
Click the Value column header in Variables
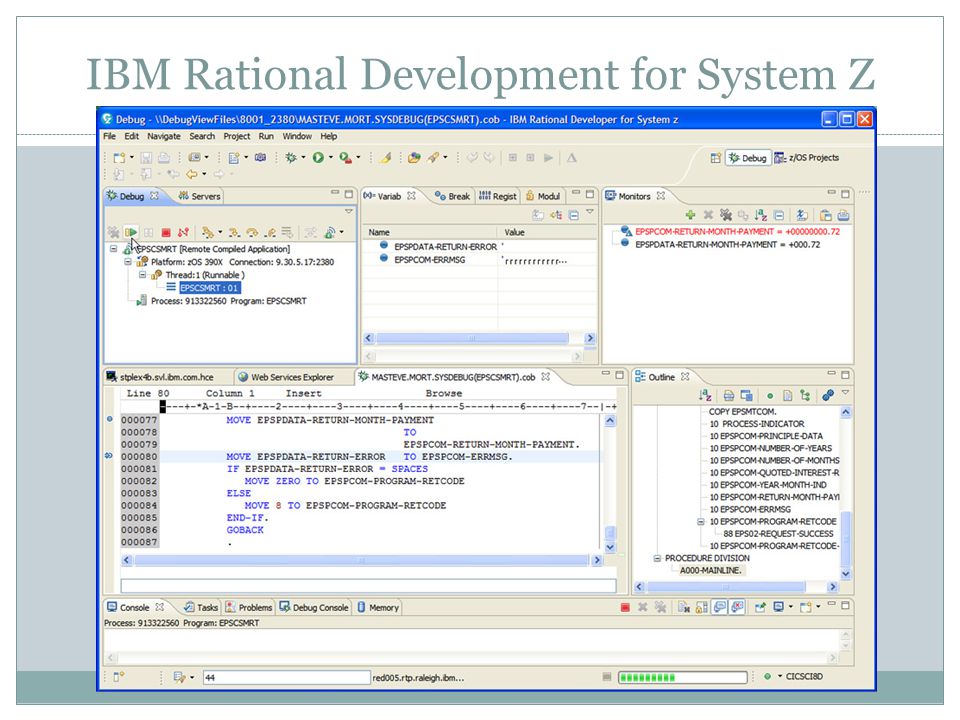pyautogui.click(x=548, y=232)
